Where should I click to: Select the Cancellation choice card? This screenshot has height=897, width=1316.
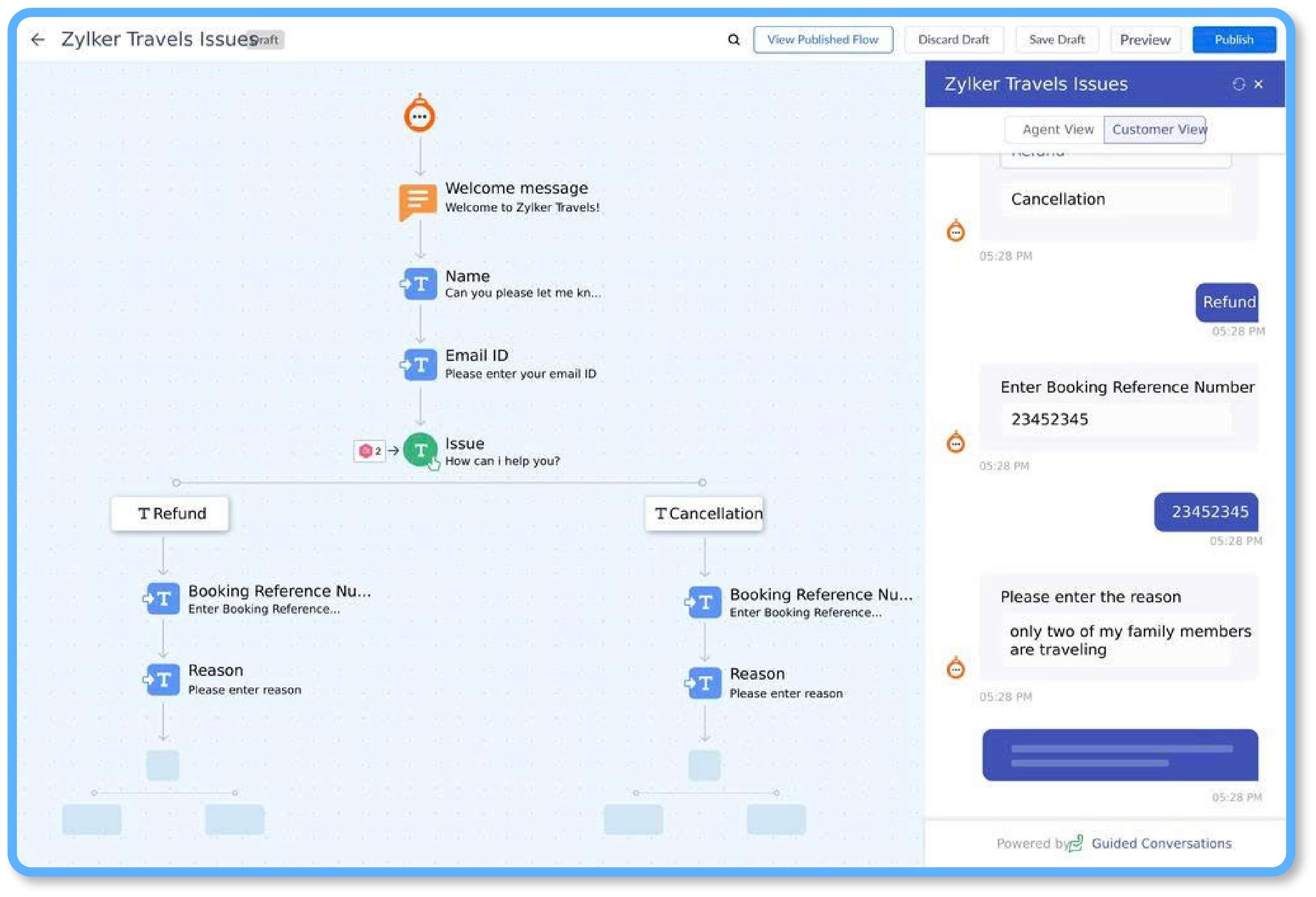tap(704, 513)
